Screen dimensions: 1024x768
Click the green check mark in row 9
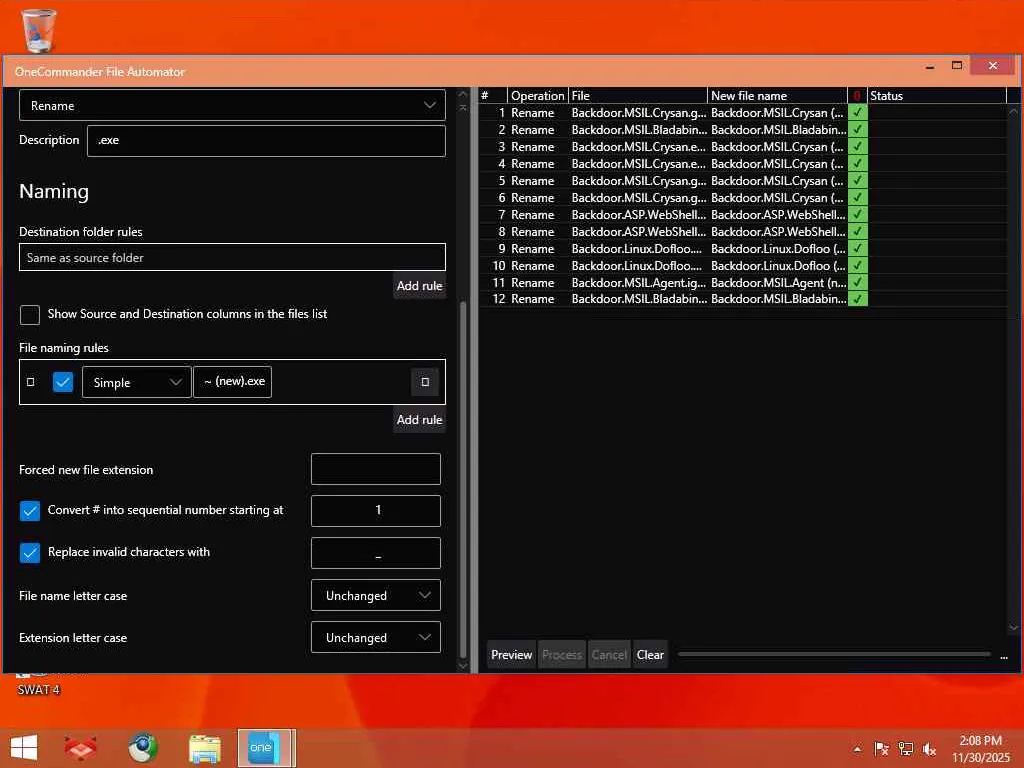(857, 248)
